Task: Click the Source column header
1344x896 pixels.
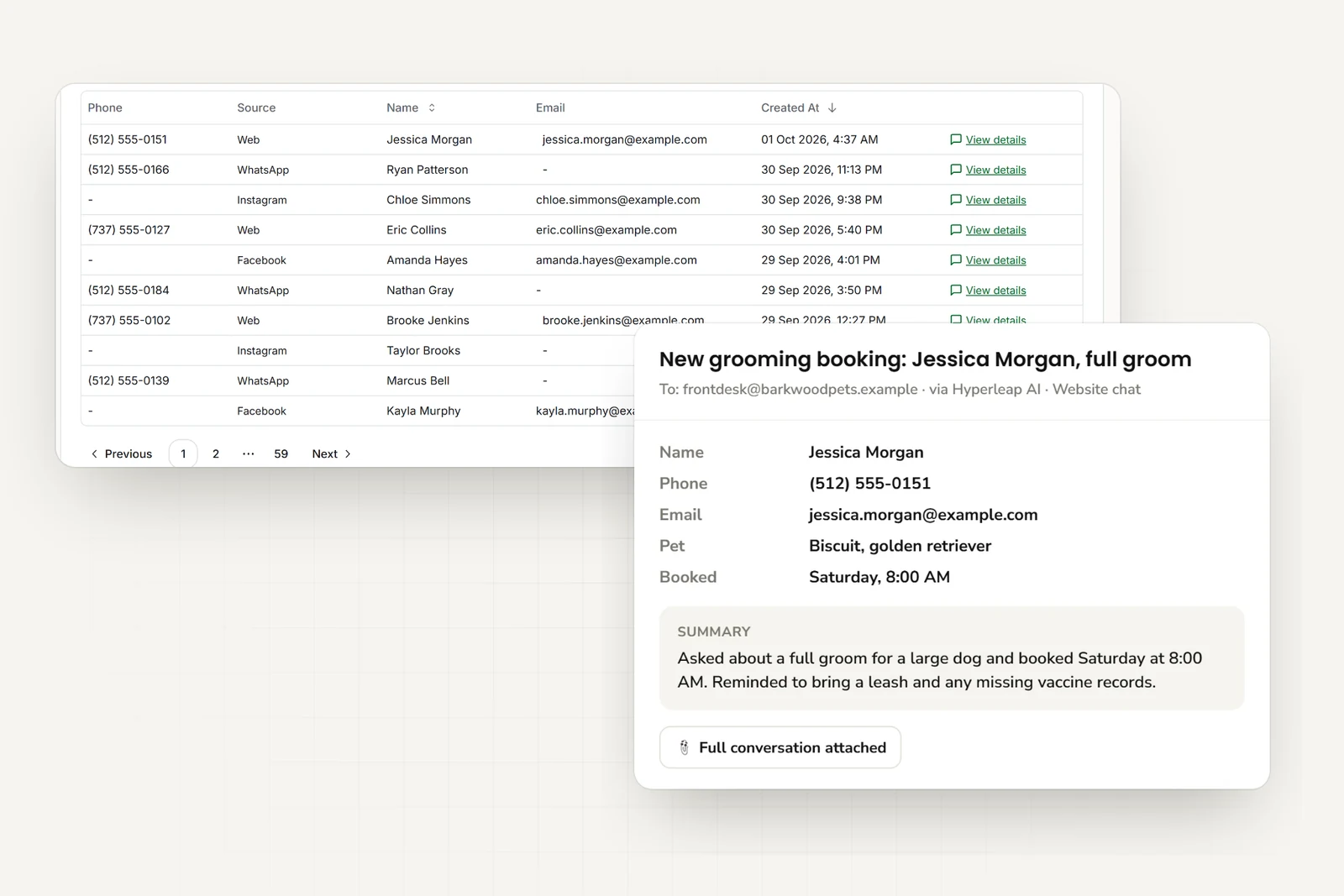Action: pos(256,107)
